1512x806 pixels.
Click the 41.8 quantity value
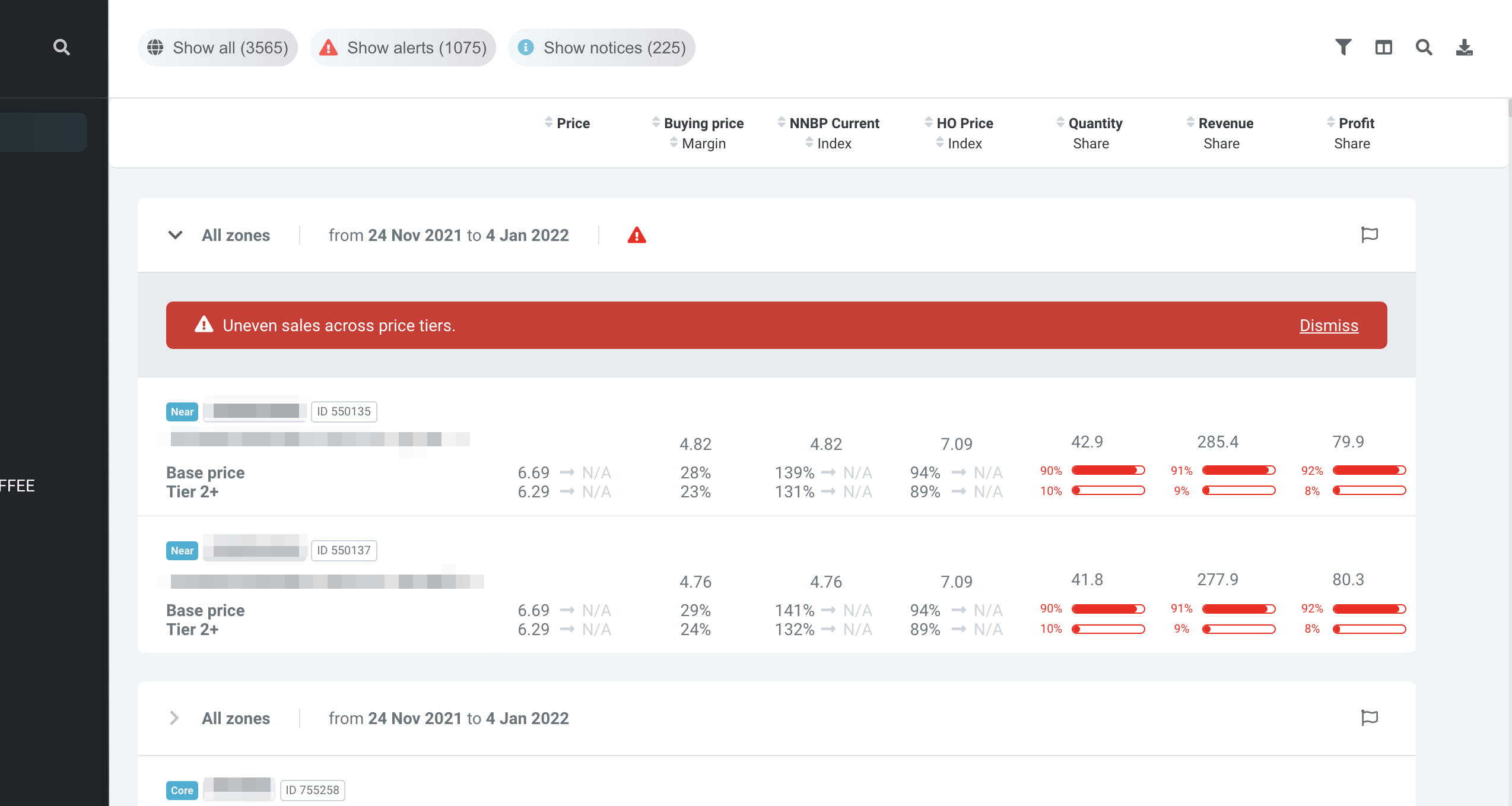point(1087,579)
